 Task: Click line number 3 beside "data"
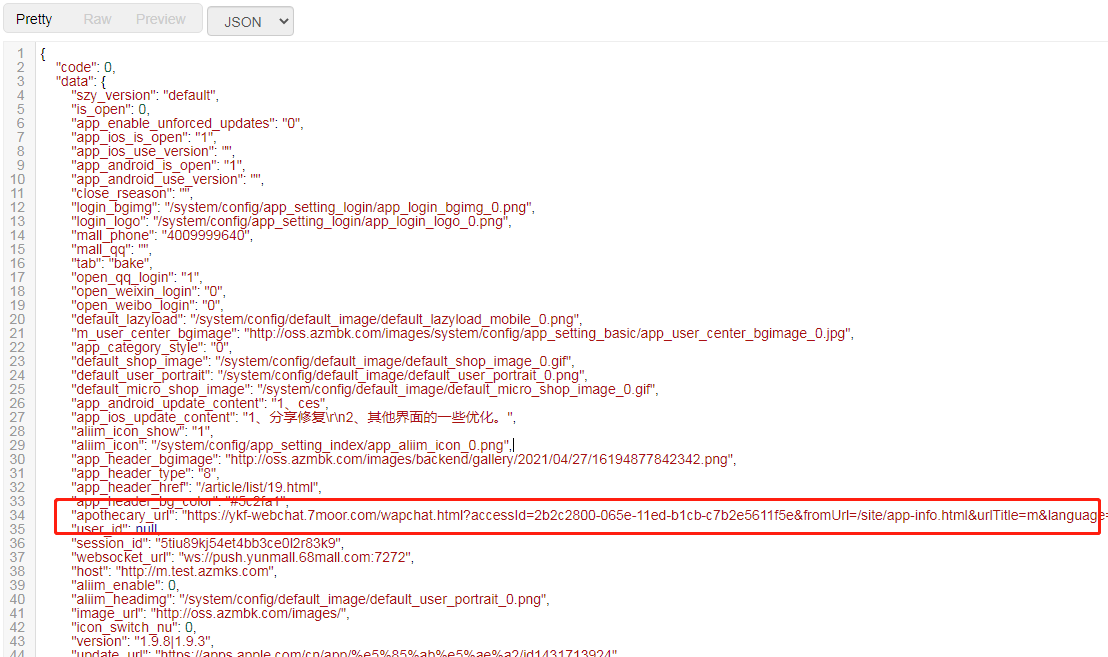click(x=20, y=81)
